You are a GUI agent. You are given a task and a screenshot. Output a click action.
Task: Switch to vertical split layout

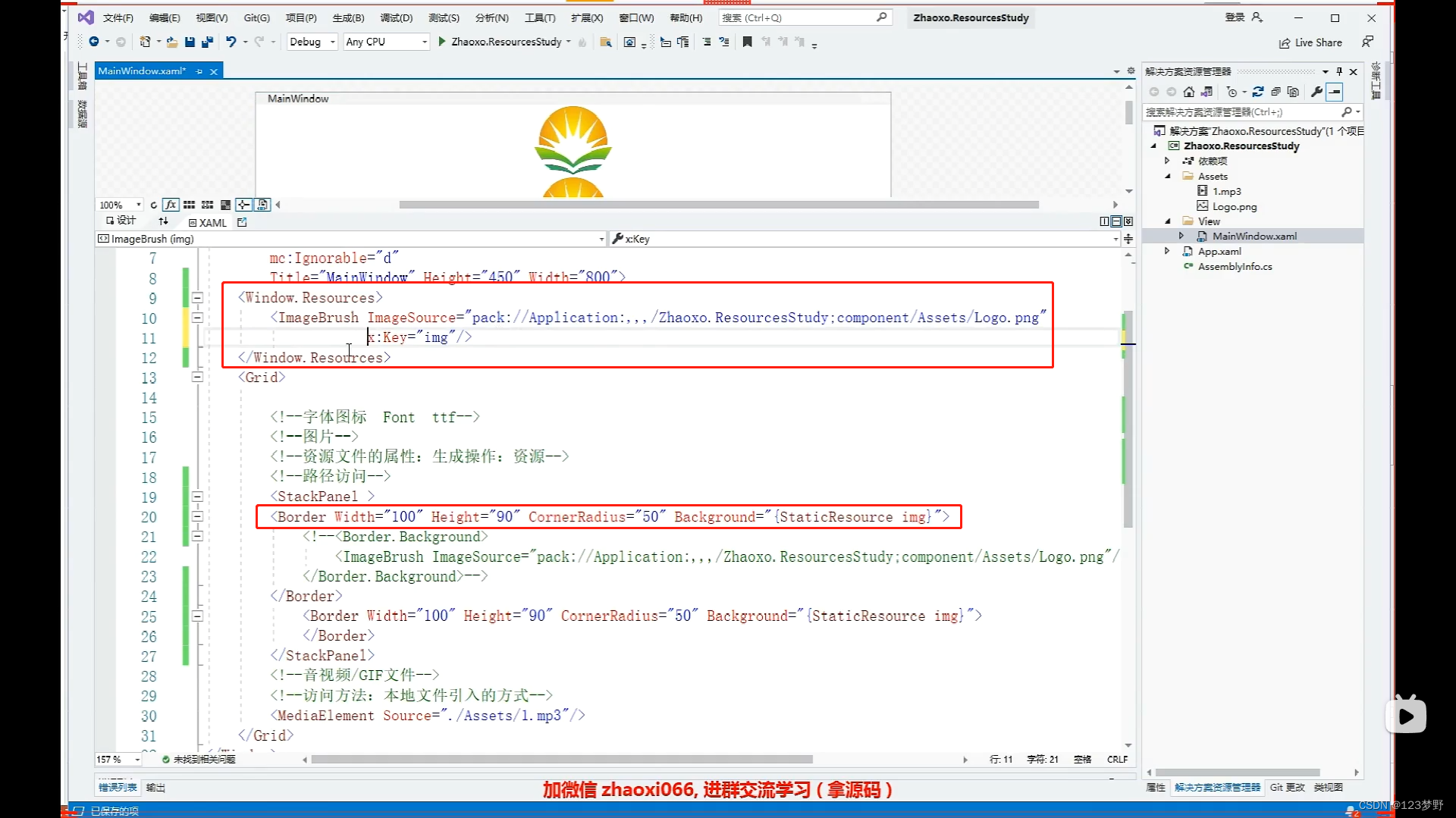[x=1104, y=222]
